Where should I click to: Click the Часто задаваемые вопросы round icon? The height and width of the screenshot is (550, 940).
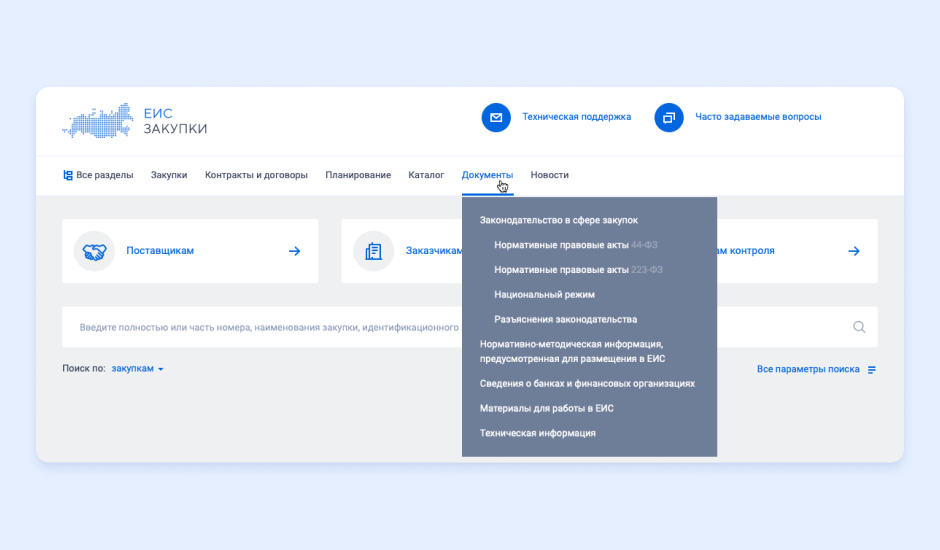(668, 118)
